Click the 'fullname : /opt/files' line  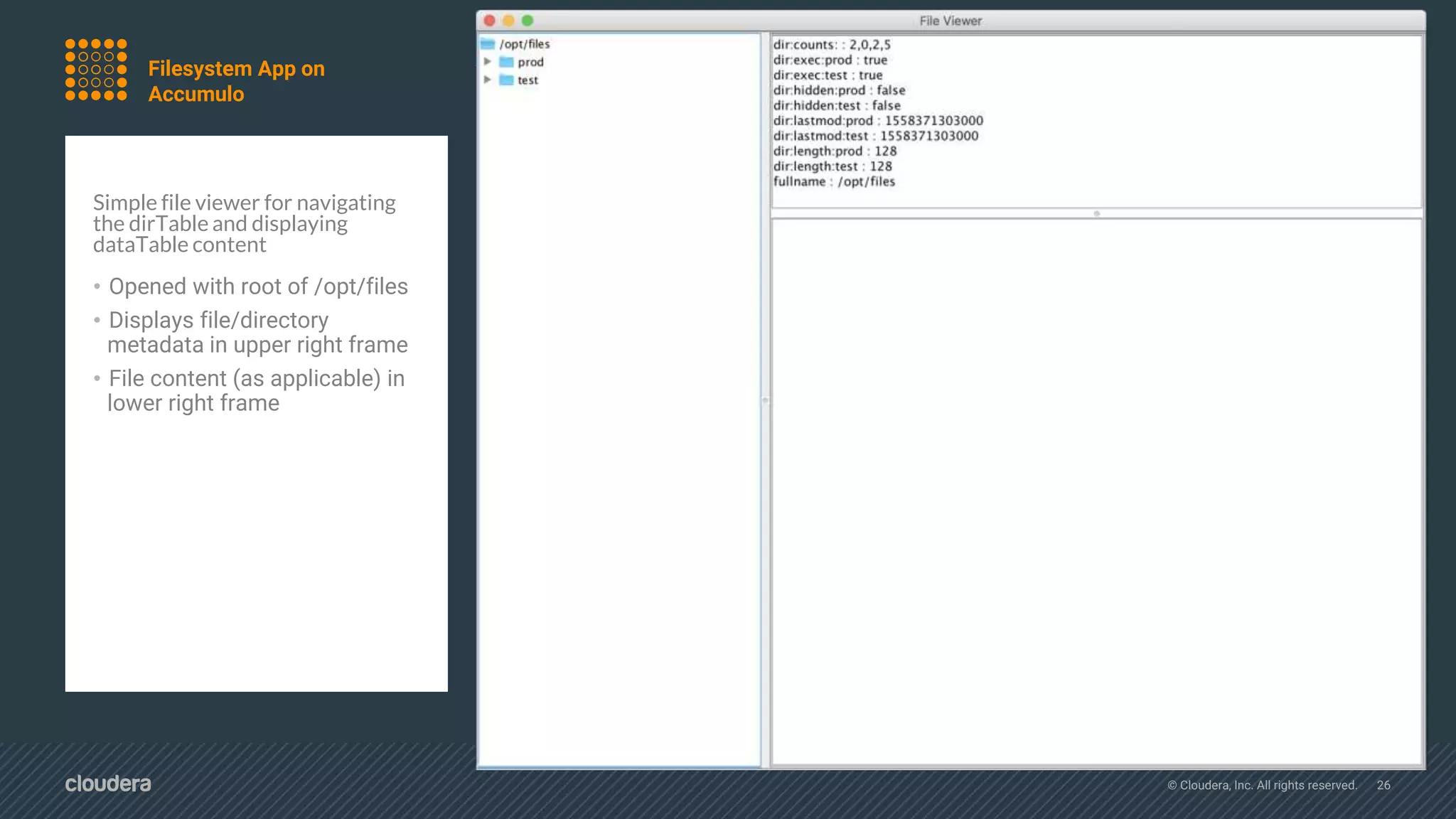(835, 181)
